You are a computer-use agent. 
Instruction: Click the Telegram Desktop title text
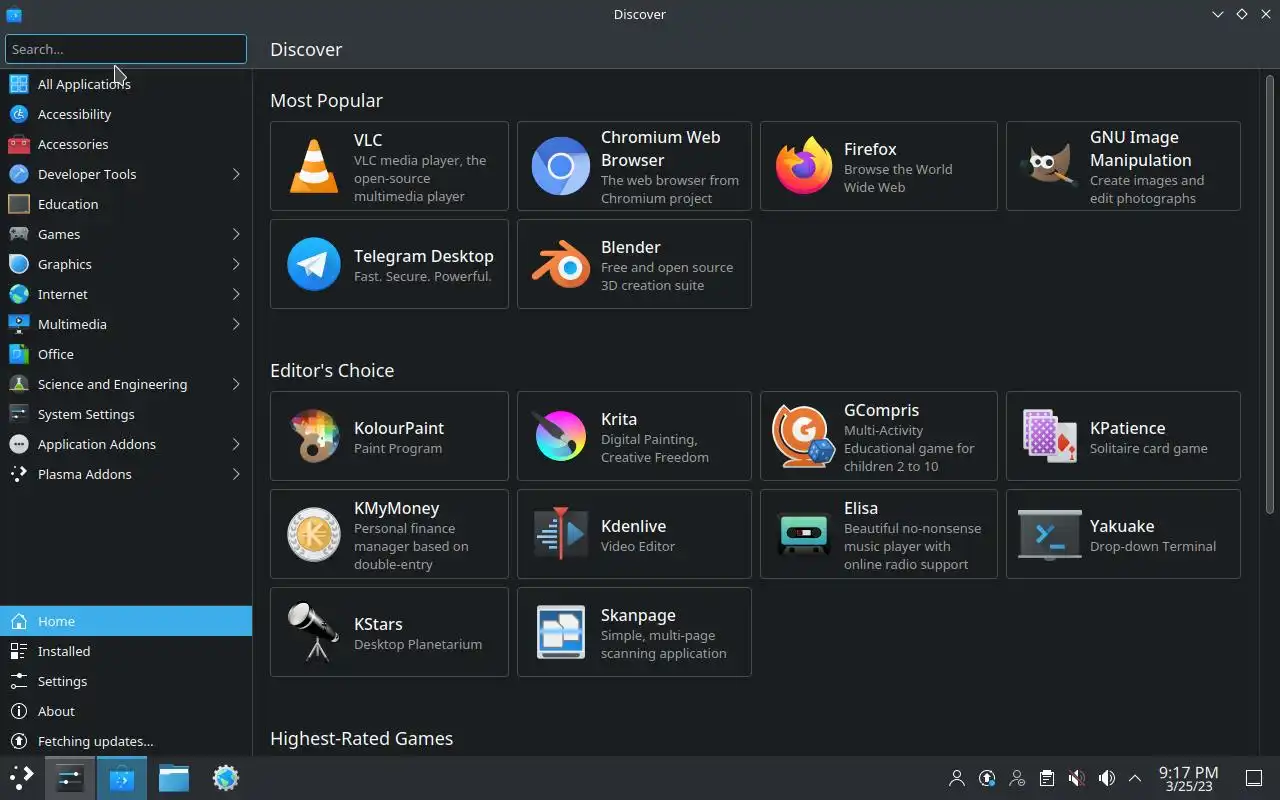click(424, 256)
